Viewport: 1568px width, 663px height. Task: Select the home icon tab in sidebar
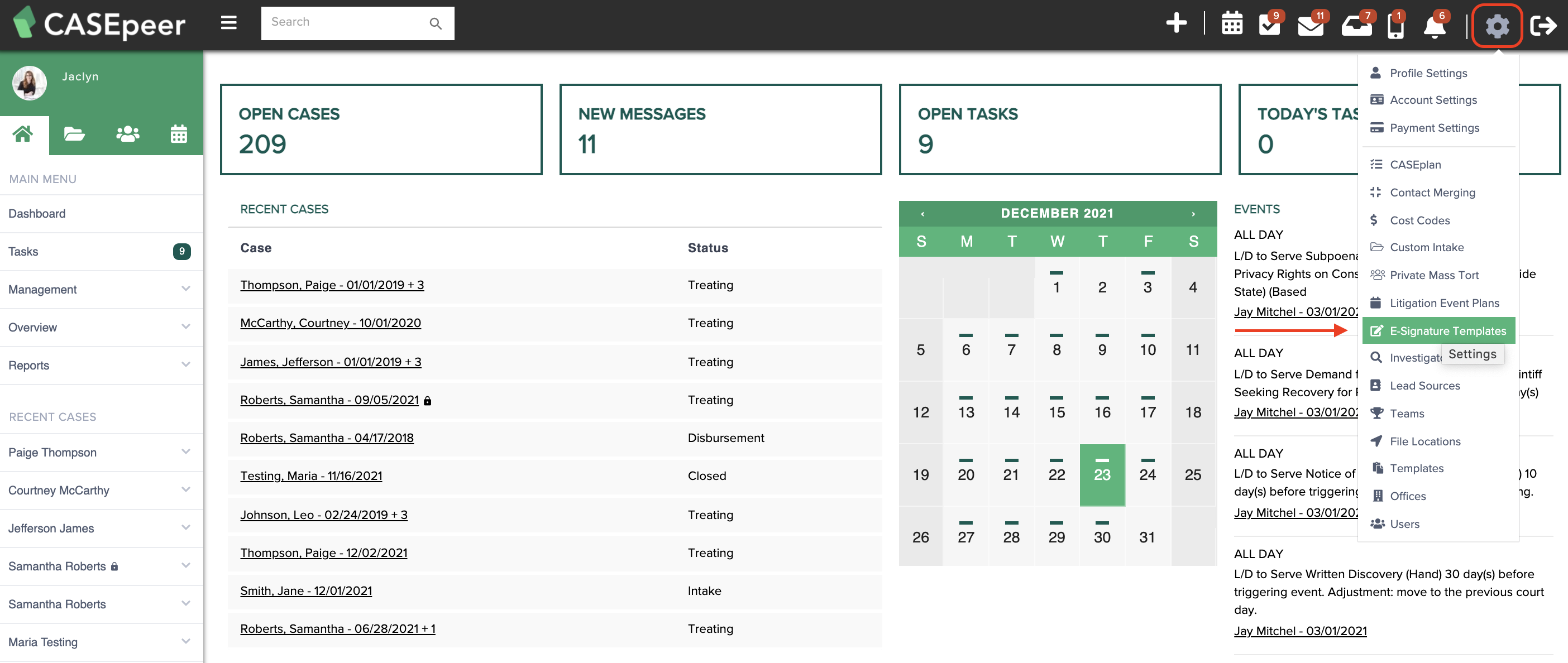coord(23,134)
